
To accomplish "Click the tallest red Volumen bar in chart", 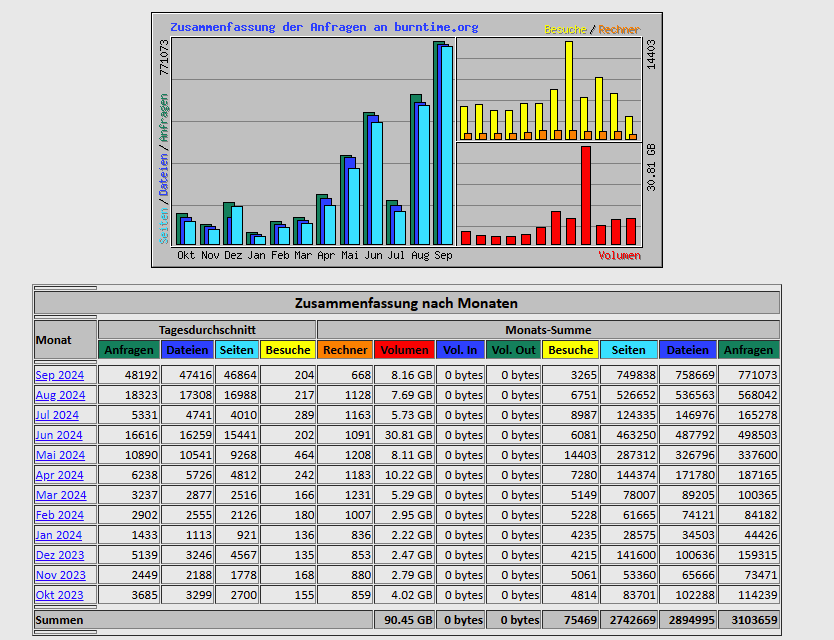I will click(586, 195).
